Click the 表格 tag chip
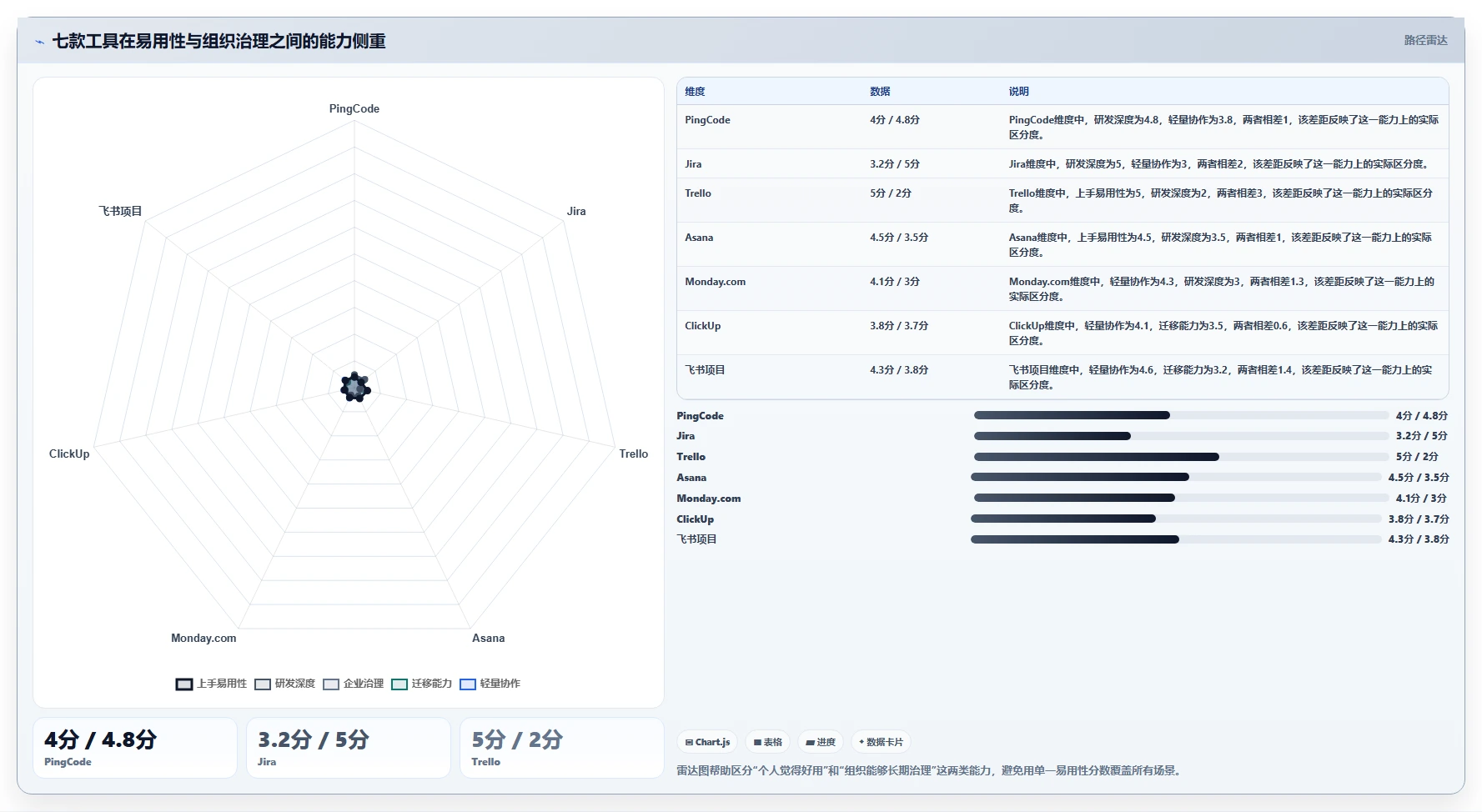The width and height of the screenshot is (1482, 812). coord(767,742)
